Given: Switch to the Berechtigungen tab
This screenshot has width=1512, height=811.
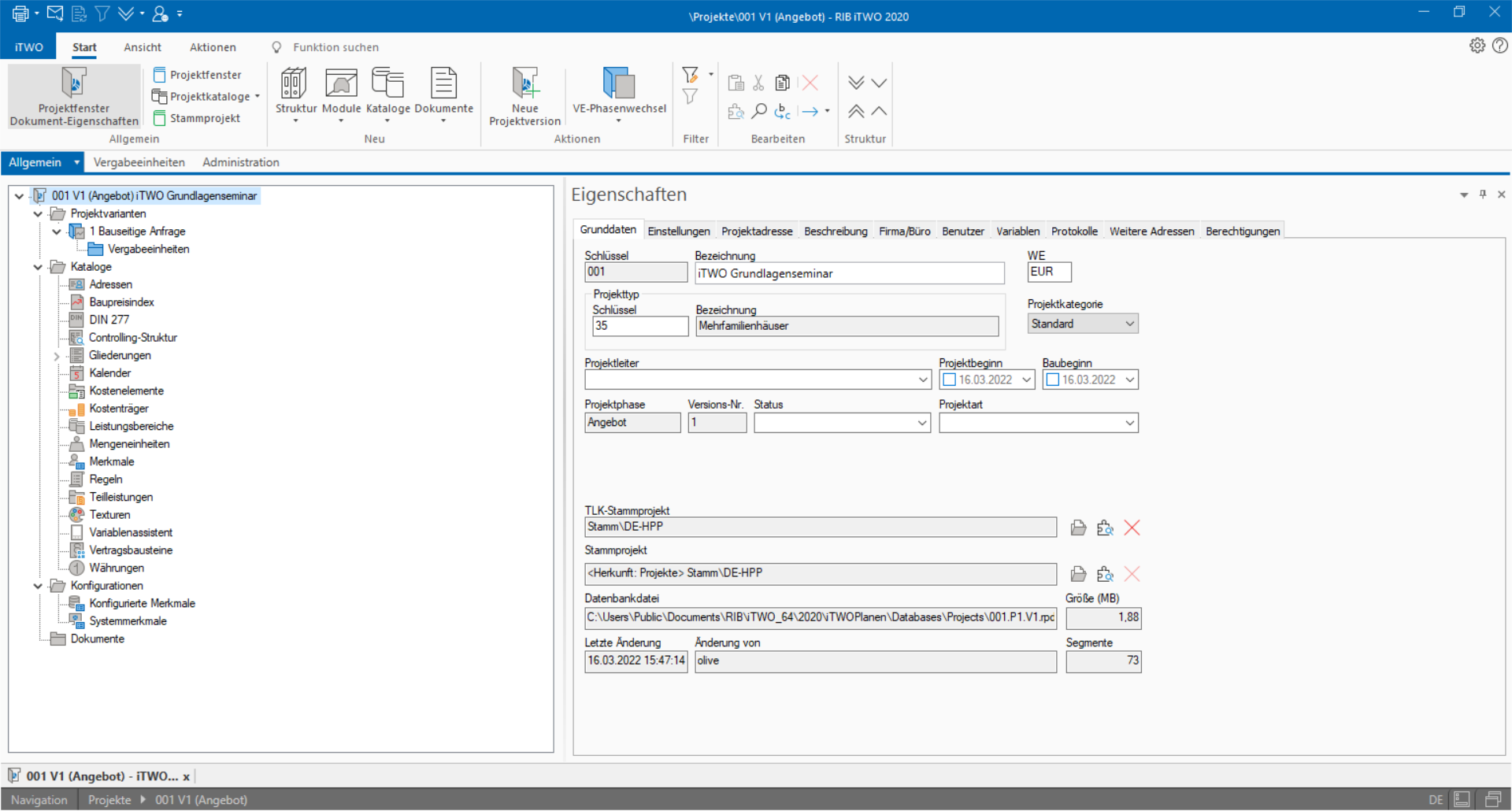Looking at the screenshot, I should tap(1243, 231).
